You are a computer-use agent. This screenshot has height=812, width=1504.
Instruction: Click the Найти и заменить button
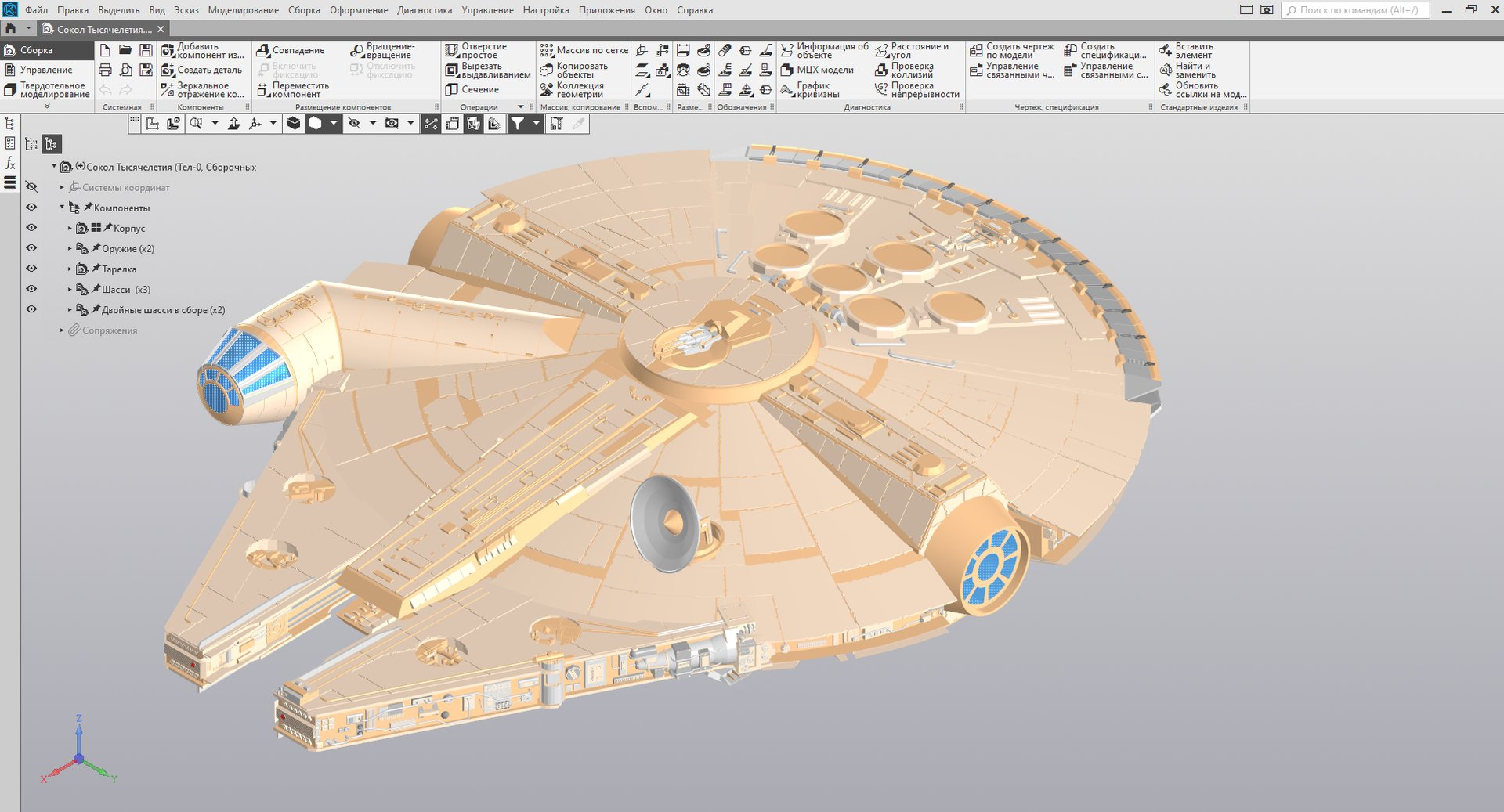click(1188, 70)
